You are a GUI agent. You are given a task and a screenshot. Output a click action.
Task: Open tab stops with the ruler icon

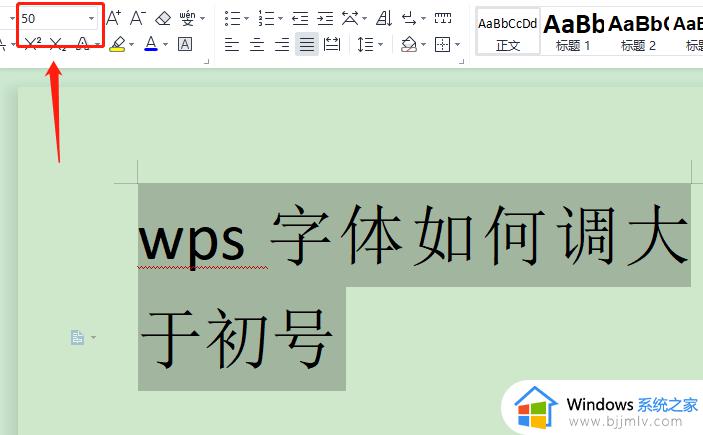[x=443, y=18]
